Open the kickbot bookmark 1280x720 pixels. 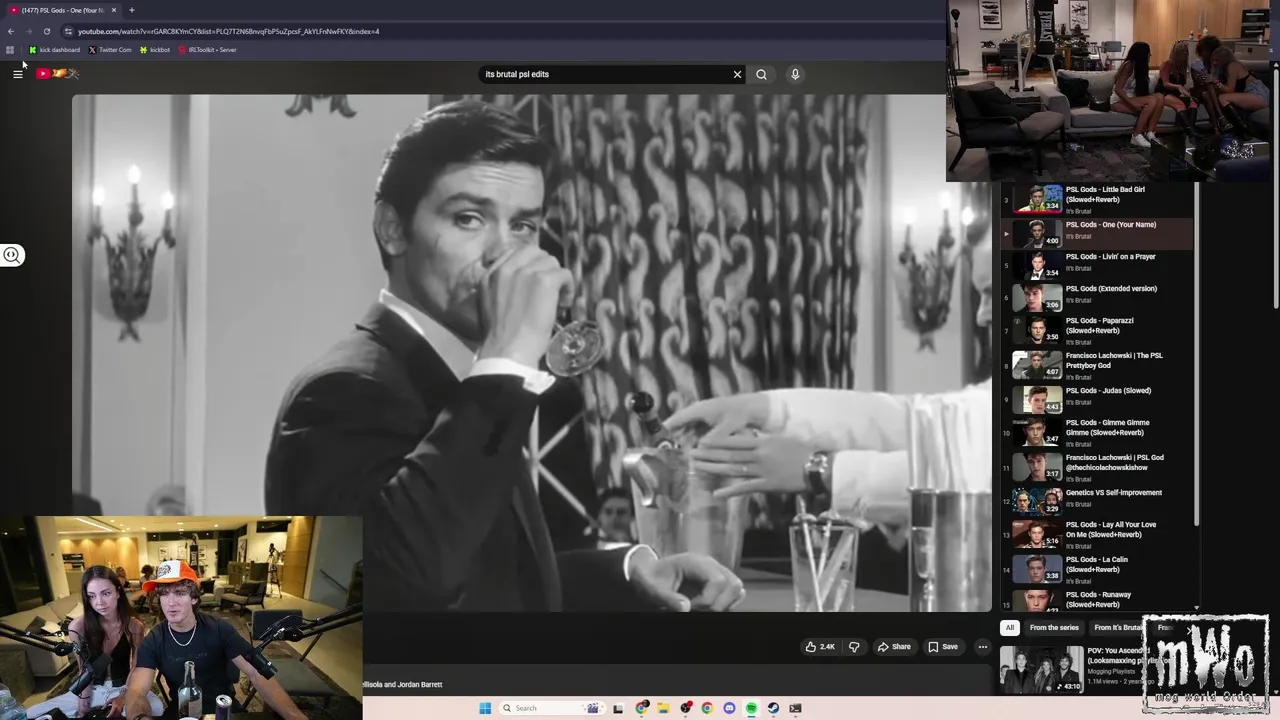point(155,50)
